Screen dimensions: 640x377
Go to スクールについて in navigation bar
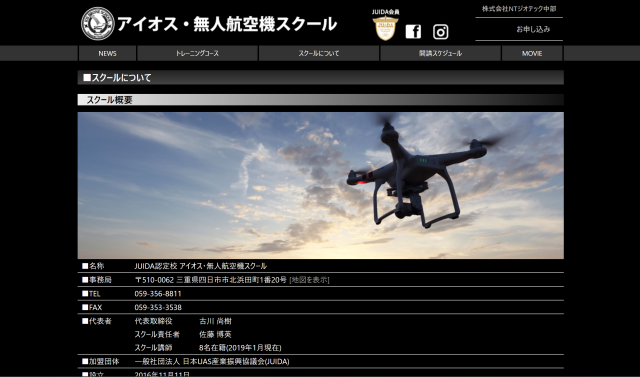coord(319,53)
